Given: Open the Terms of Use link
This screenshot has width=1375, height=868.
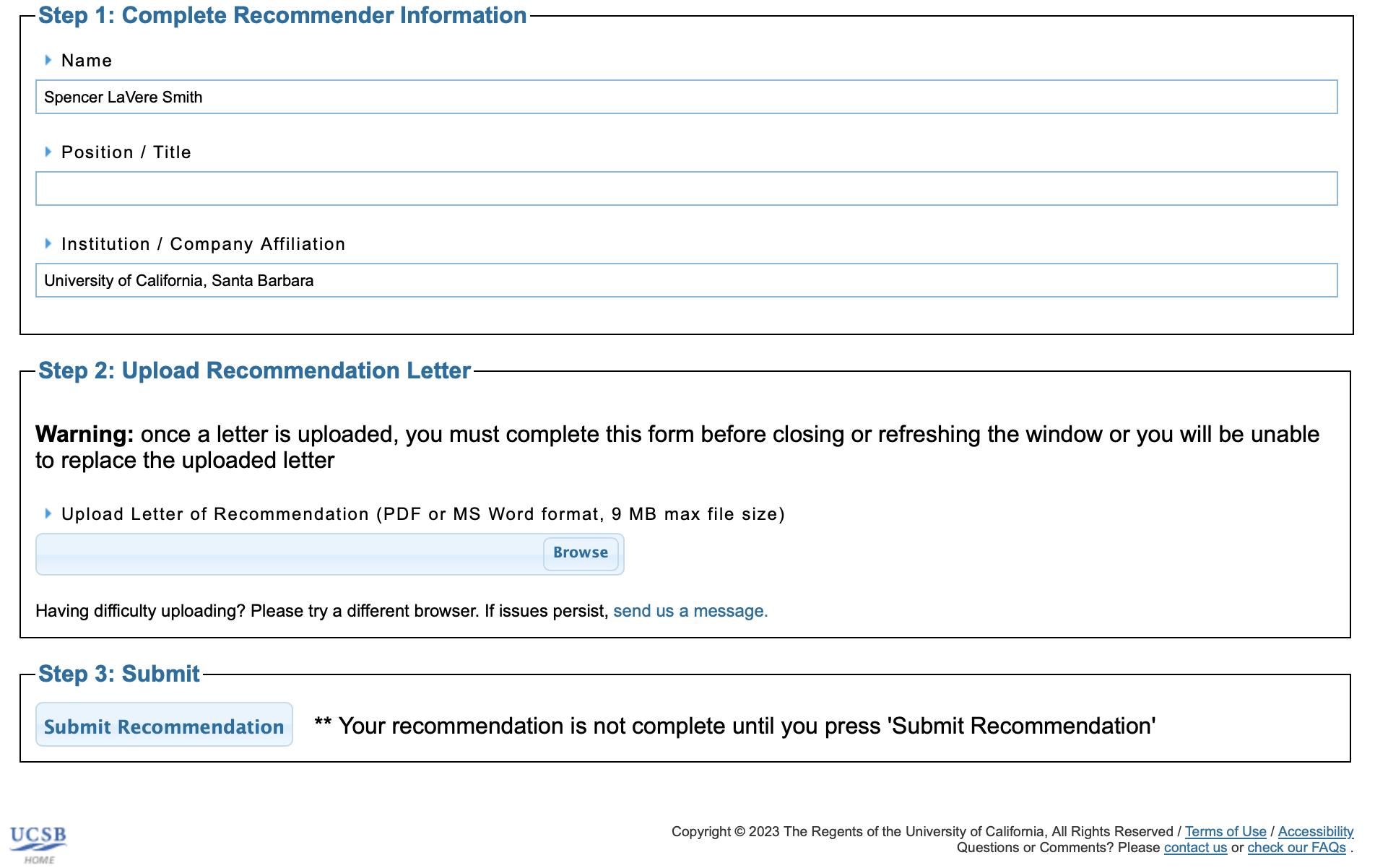Looking at the screenshot, I should [x=1225, y=831].
